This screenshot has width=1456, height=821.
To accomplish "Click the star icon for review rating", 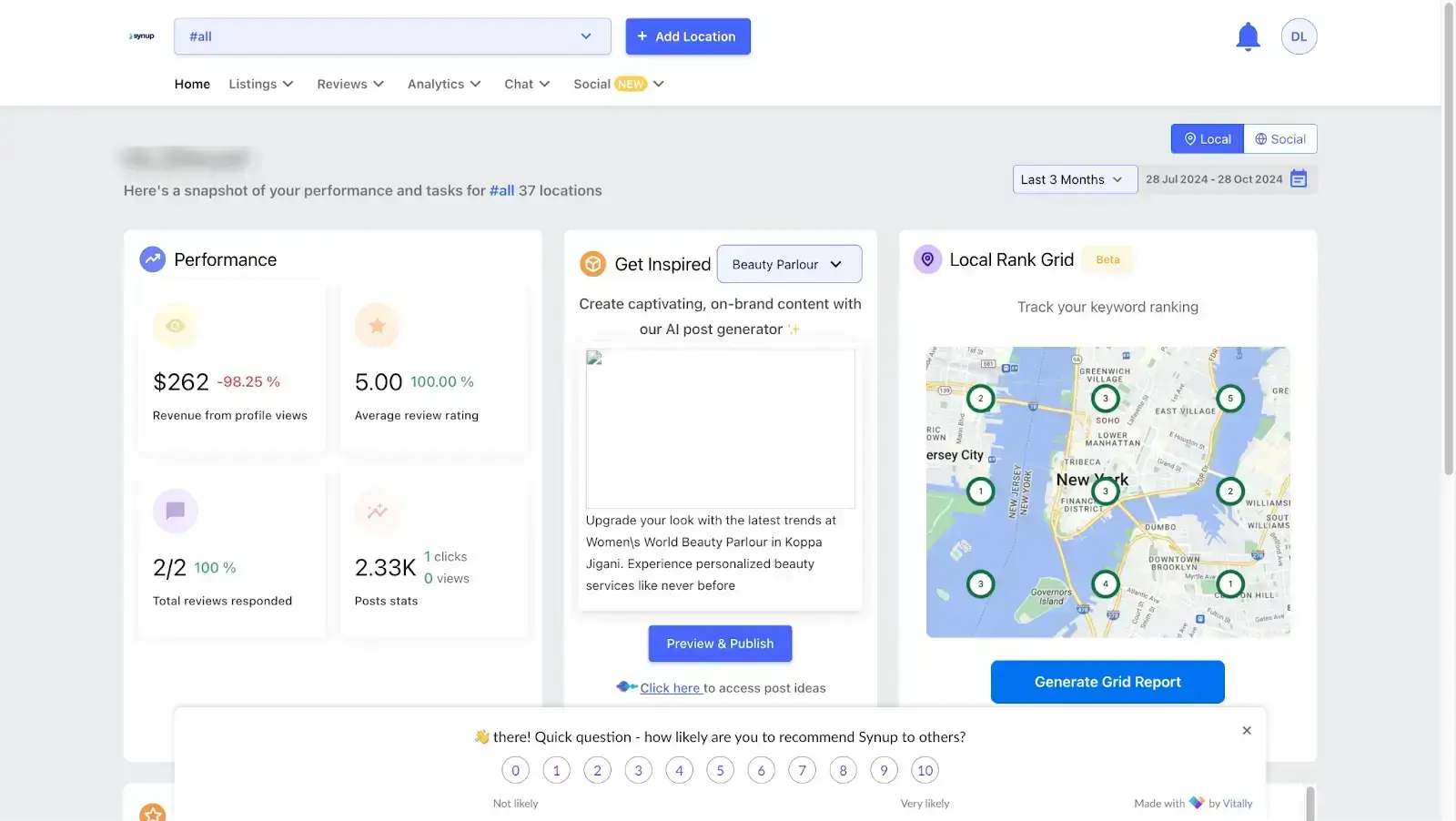I will (x=378, y=326).
